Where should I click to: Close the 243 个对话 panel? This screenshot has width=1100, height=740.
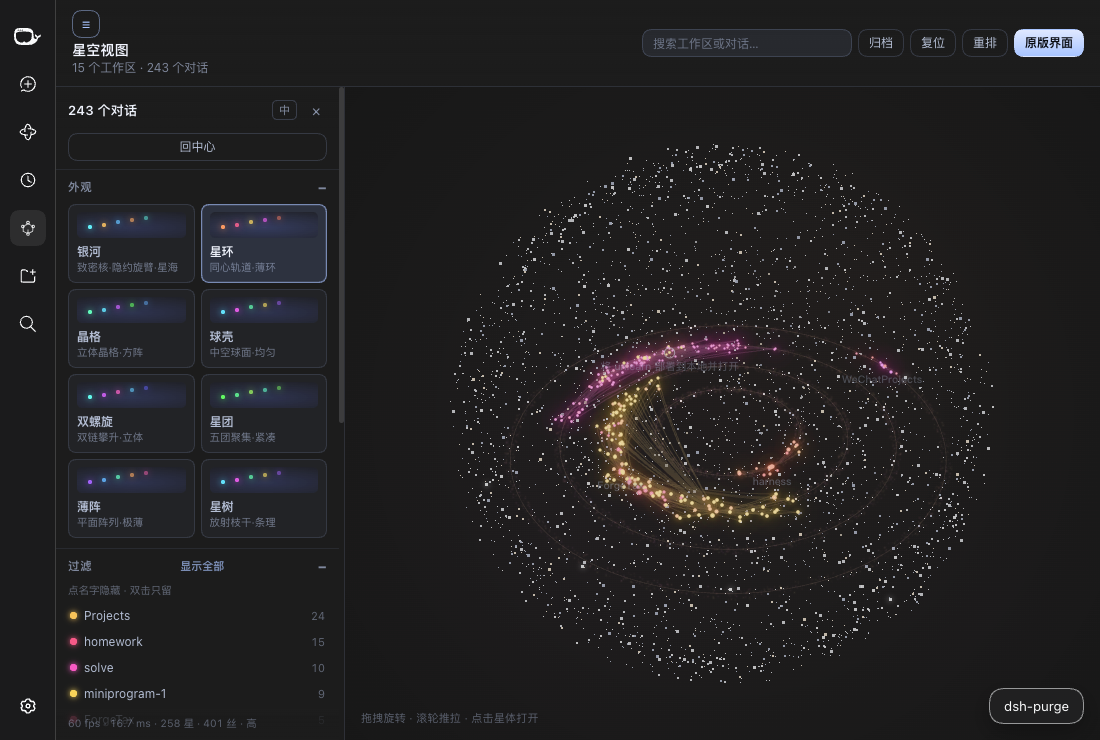(316, 112)
